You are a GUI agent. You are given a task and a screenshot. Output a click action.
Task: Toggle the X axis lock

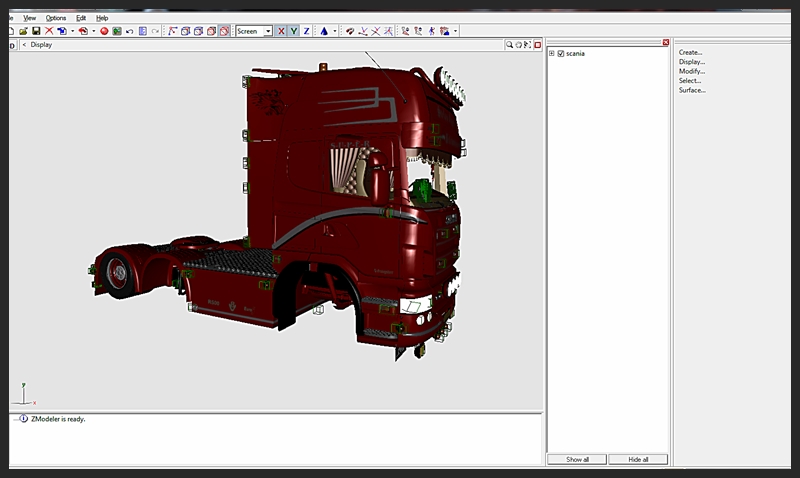[x=281, y=31]
